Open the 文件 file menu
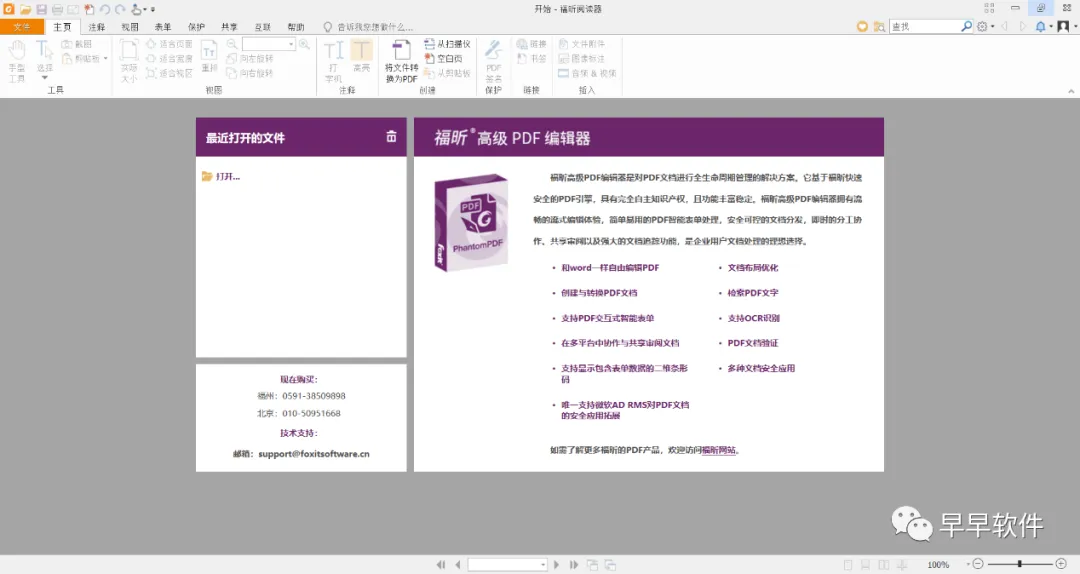1080x574 pixels. [x=22, y=27]
